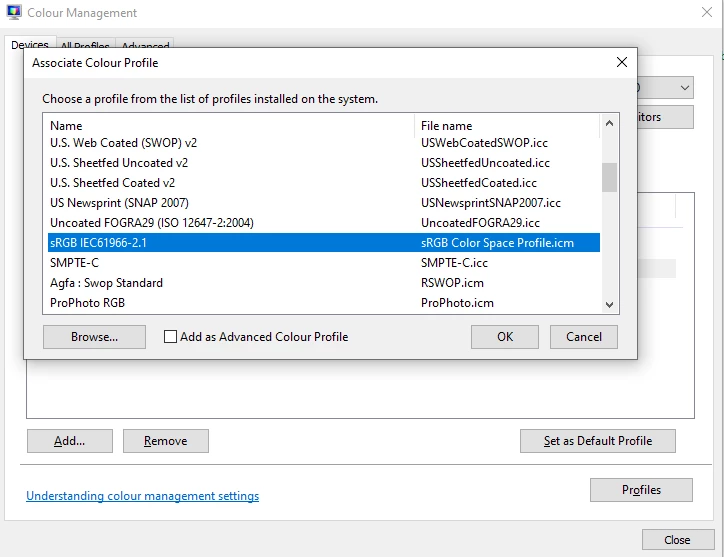This screenshot has height=557, width=724.
Task: Click the Colour Management monitor icon
Action: point(14,12)
